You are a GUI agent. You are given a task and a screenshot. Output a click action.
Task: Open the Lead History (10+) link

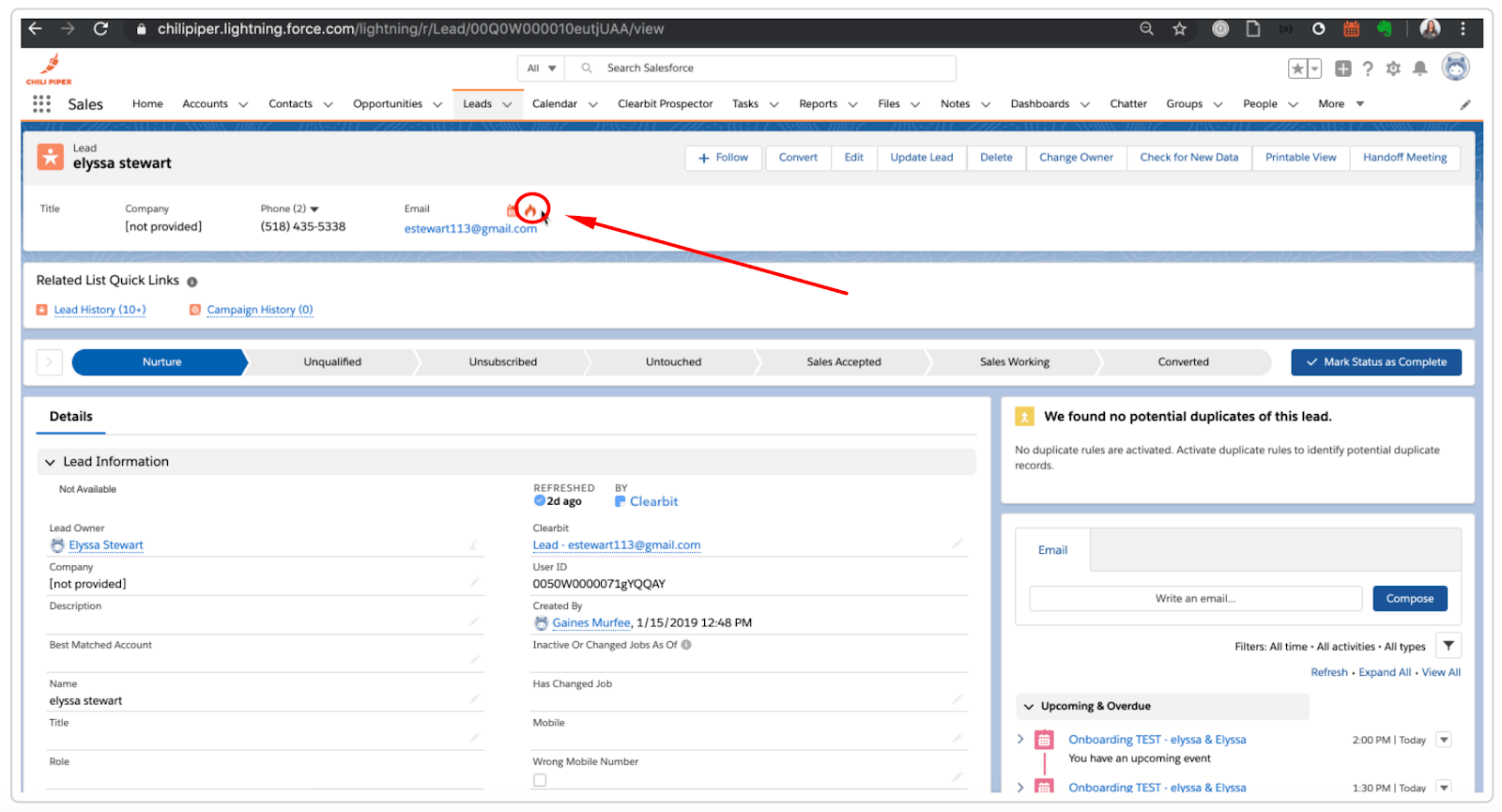[x=100, y=310]
